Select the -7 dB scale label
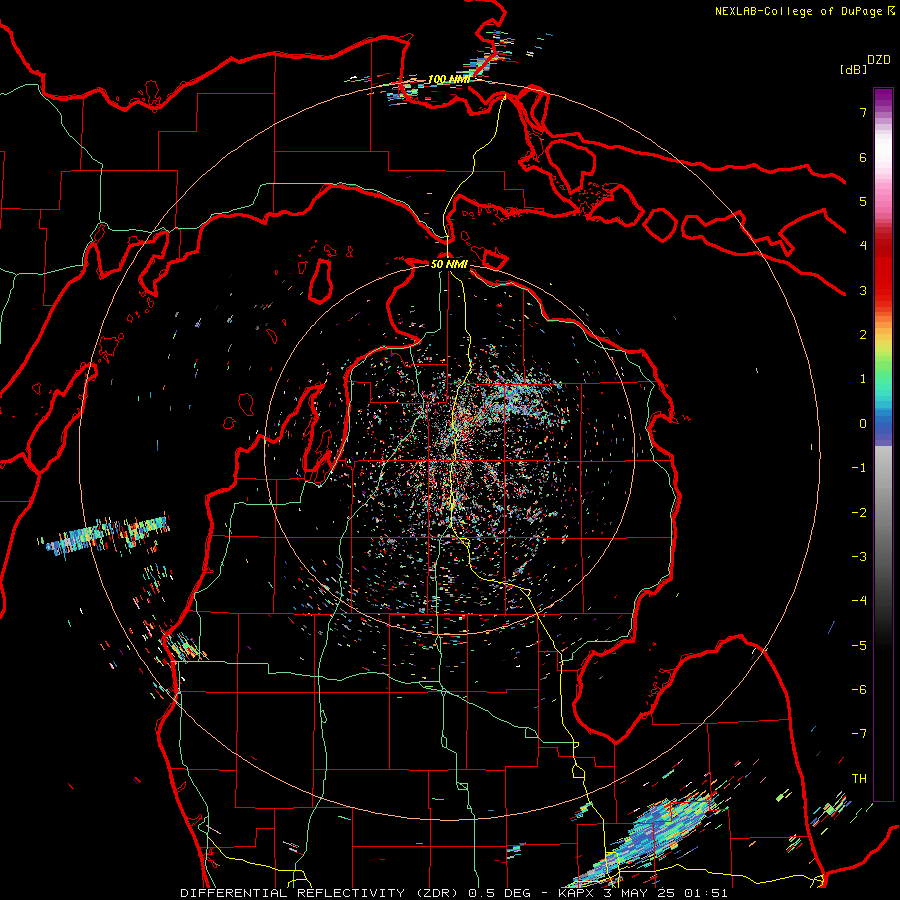900x900 pixels. (859, 734)
